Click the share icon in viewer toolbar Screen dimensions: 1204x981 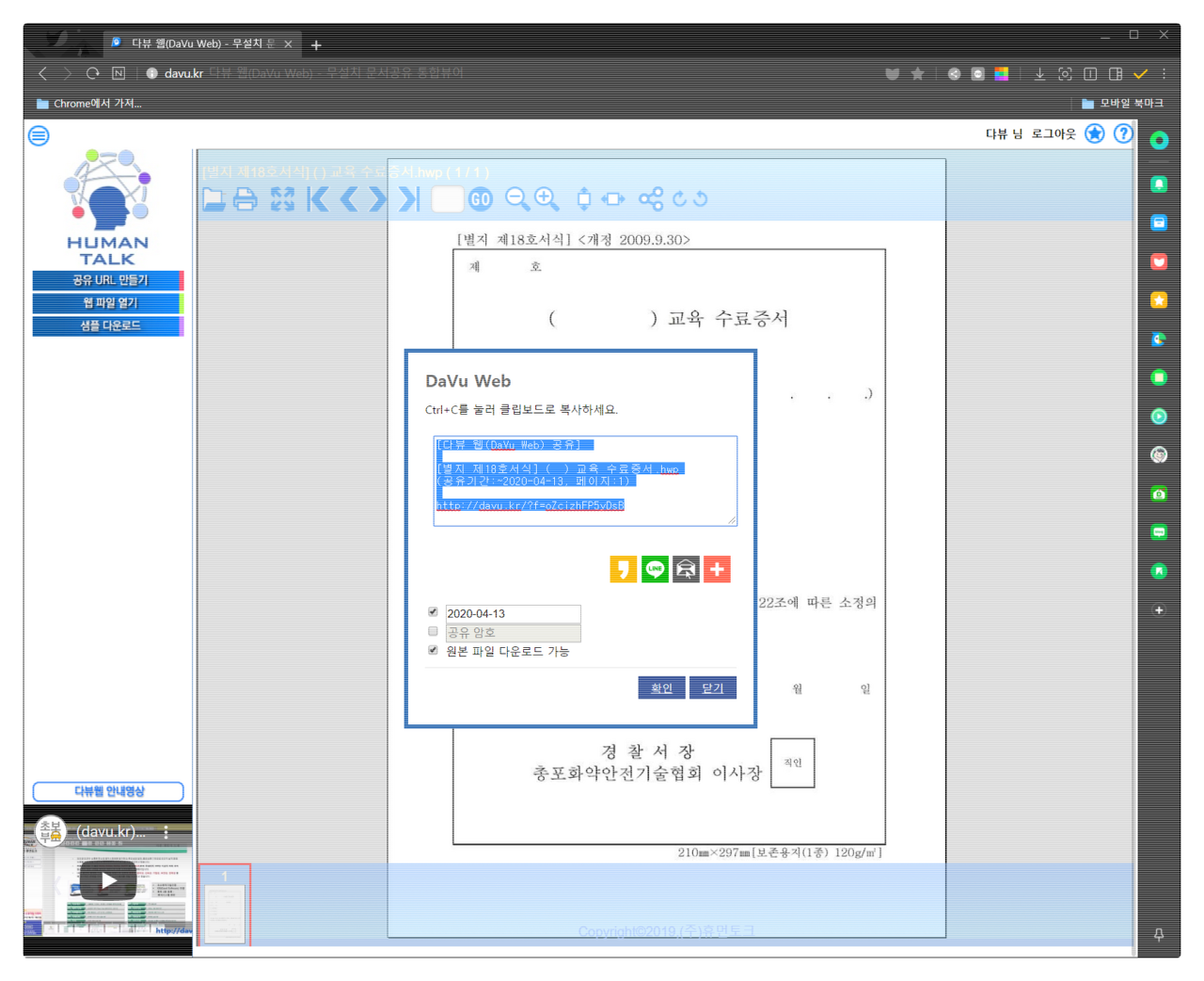651,199
